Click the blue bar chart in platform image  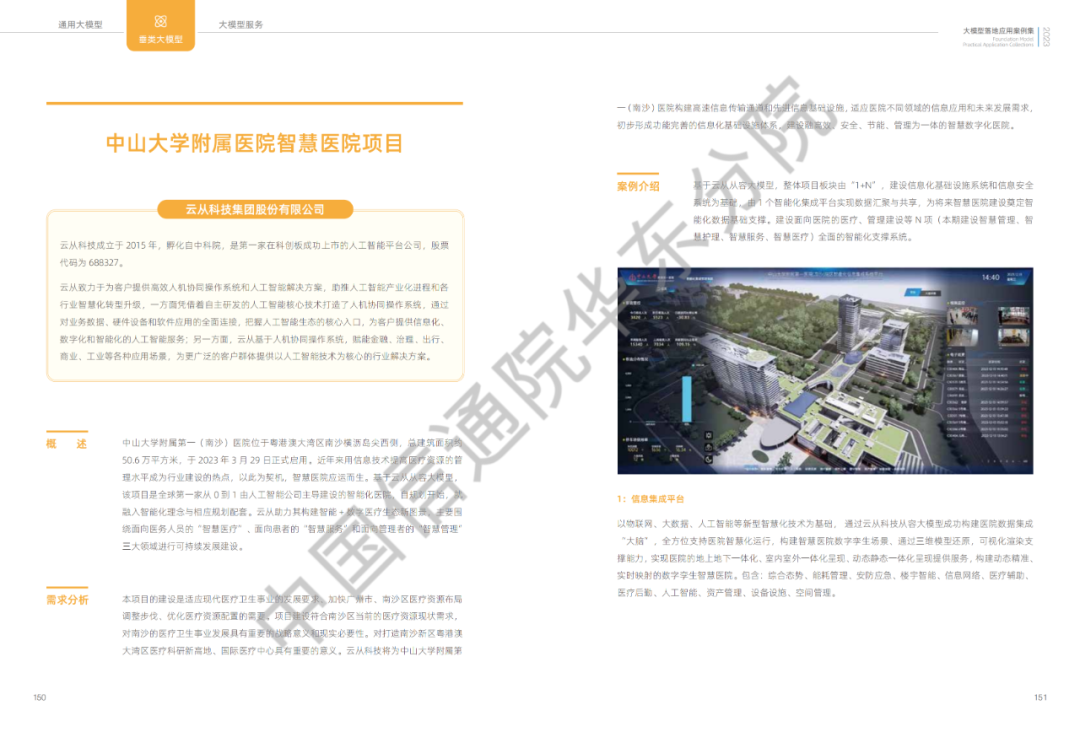687,398
